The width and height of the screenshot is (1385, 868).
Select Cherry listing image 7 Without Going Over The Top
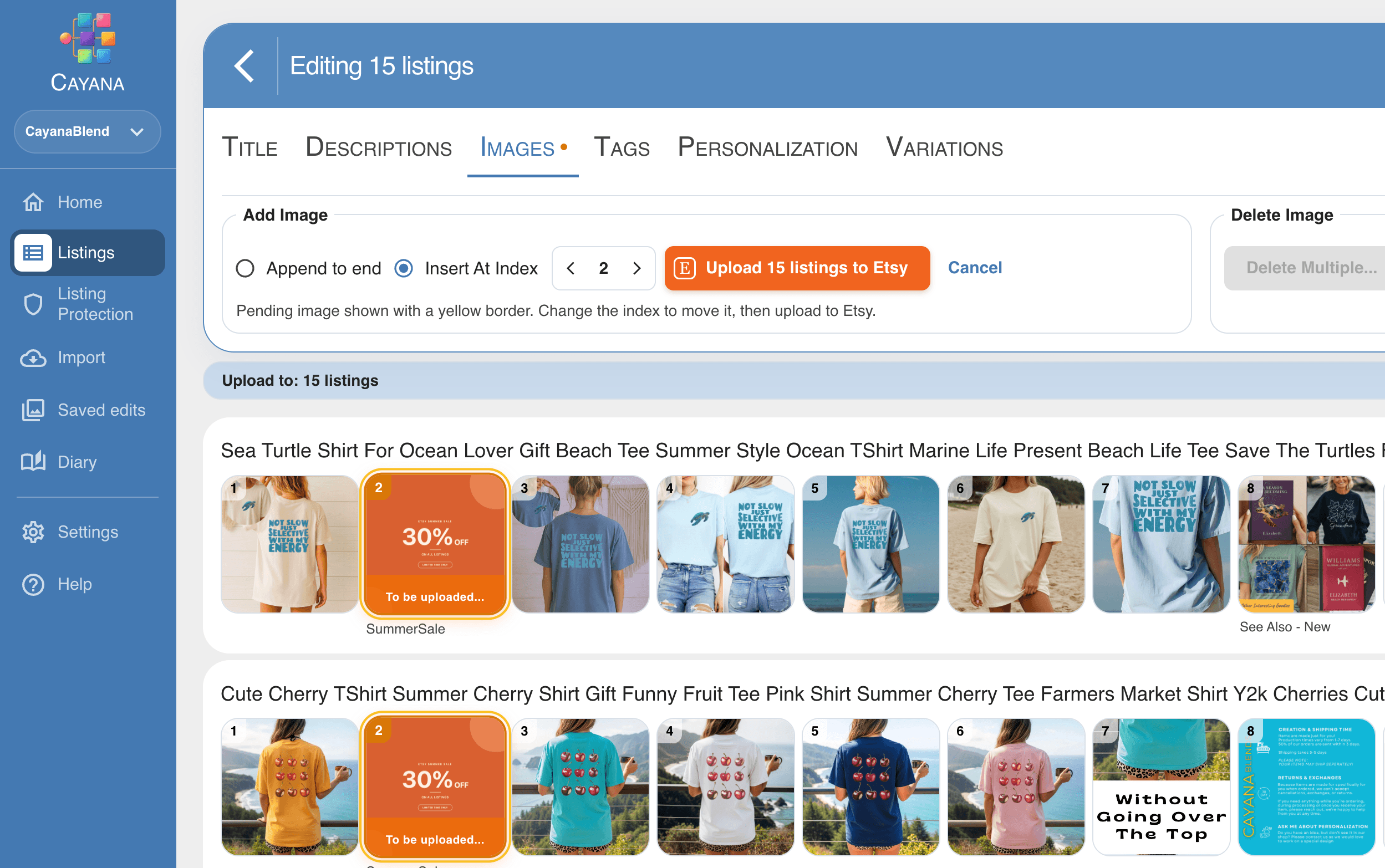click(1161, 787)
